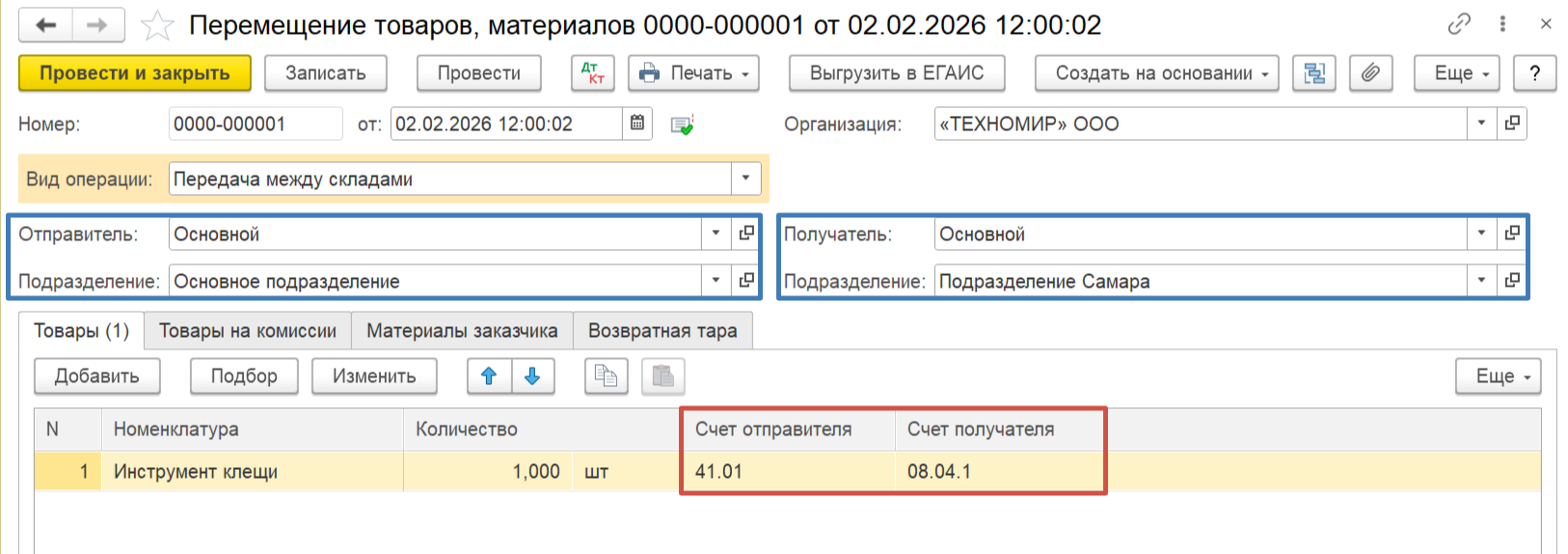
Task: Move row up with blue arrow
Action: tap(489, 376)
